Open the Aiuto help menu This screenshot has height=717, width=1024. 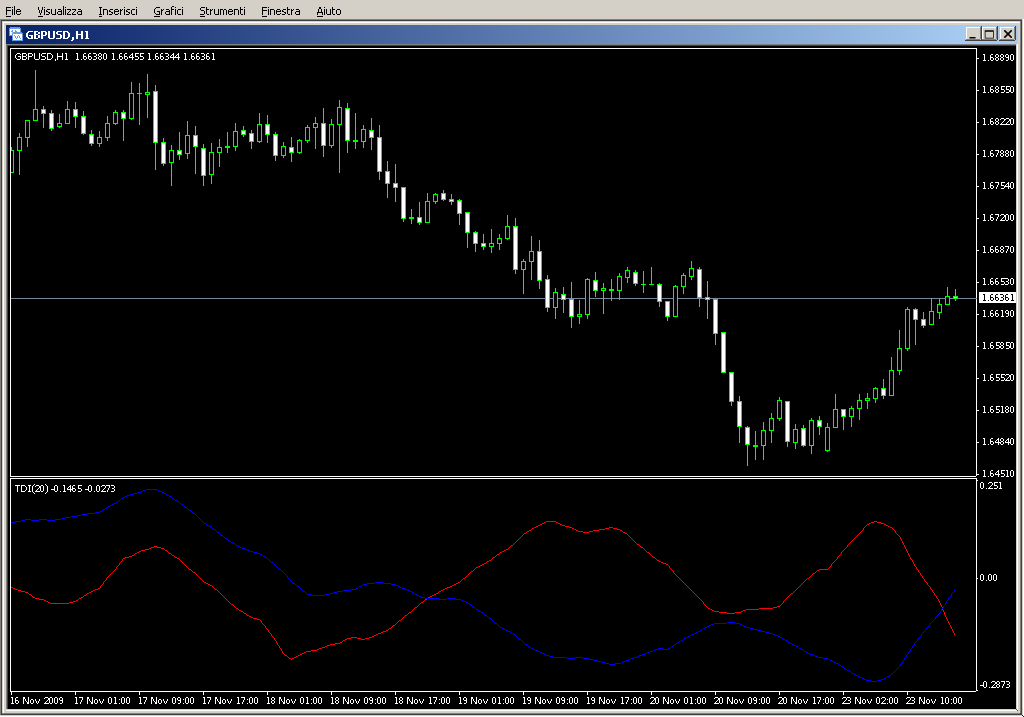coord(328,11)
